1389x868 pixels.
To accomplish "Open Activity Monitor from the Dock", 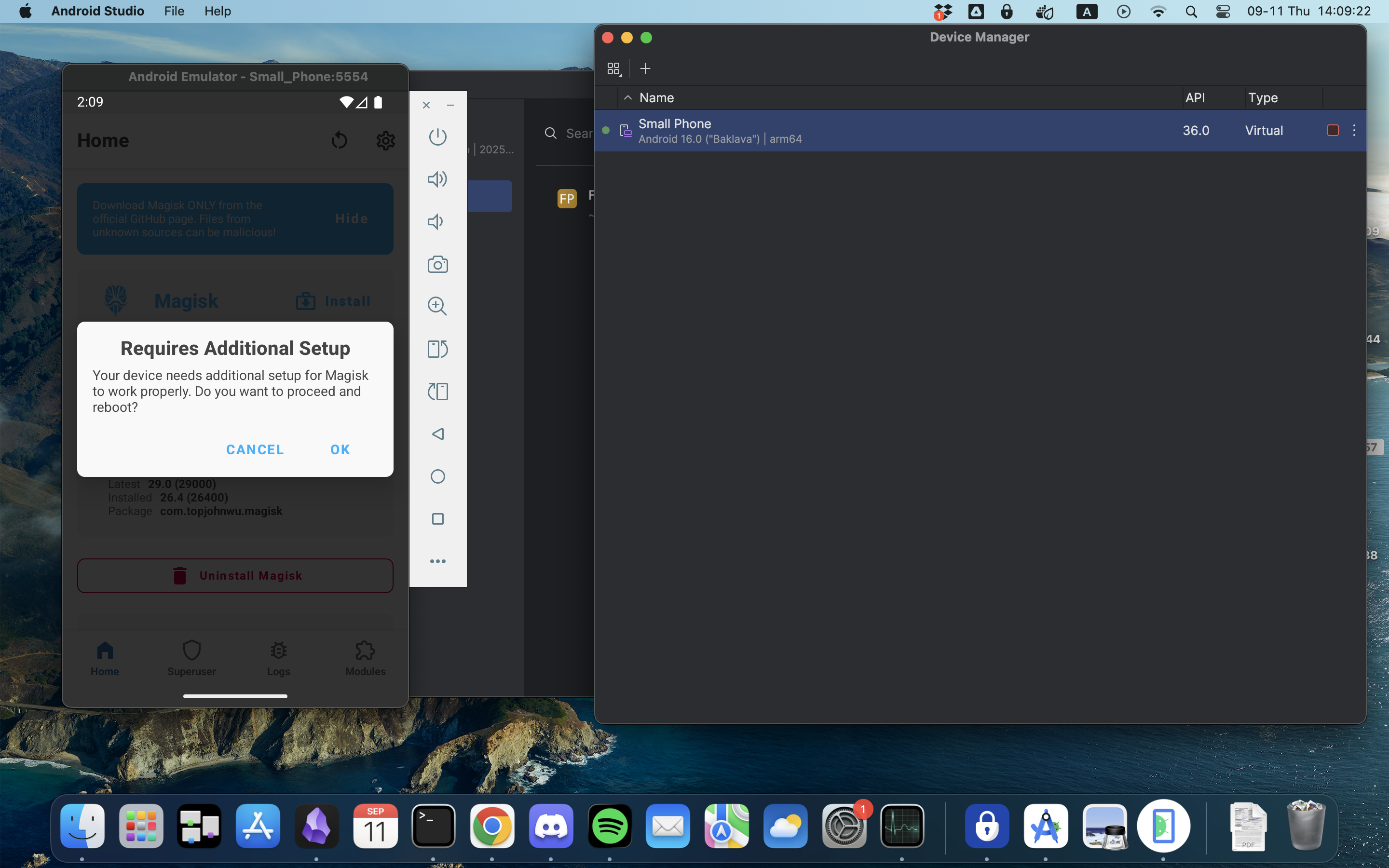I will pos(902,826).
